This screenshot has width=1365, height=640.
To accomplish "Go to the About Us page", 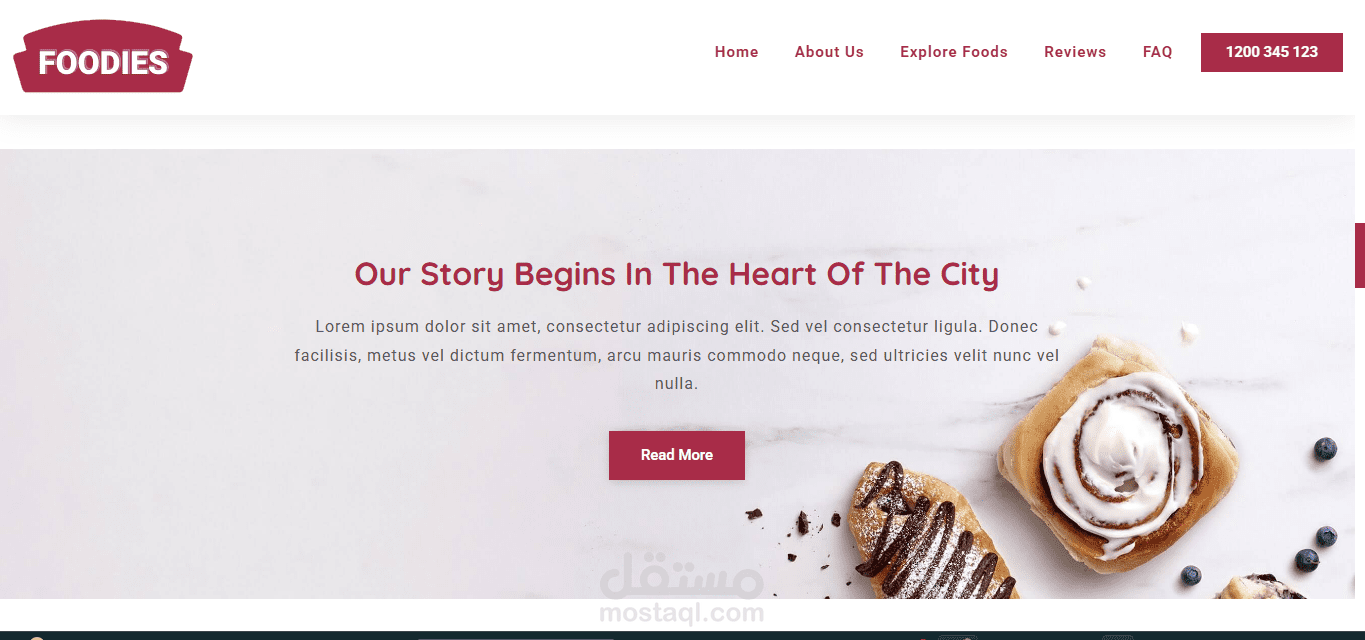I will tap(829, 52).
